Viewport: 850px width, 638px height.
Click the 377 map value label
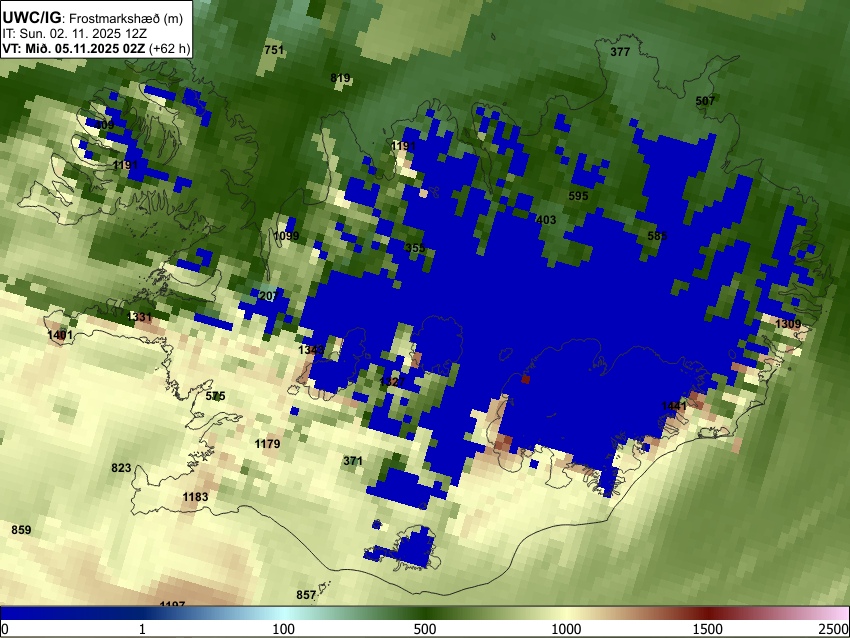620,52
